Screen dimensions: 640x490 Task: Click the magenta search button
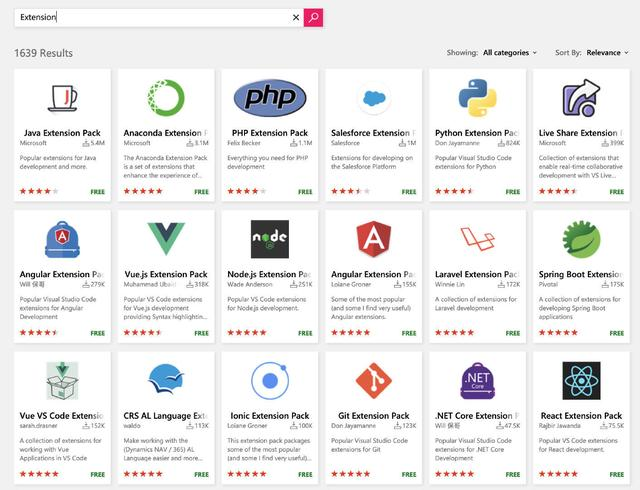[313, 18]
